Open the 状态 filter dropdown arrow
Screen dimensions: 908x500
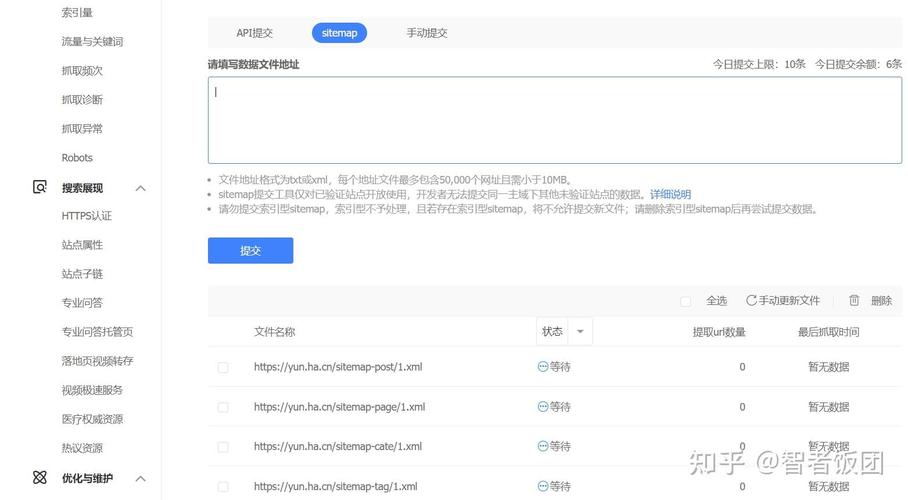pyautogui.click(x=580, y=332)
